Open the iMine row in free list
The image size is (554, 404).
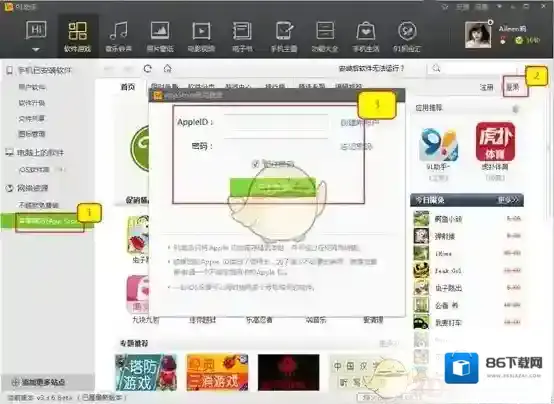(x=467, y=253)
